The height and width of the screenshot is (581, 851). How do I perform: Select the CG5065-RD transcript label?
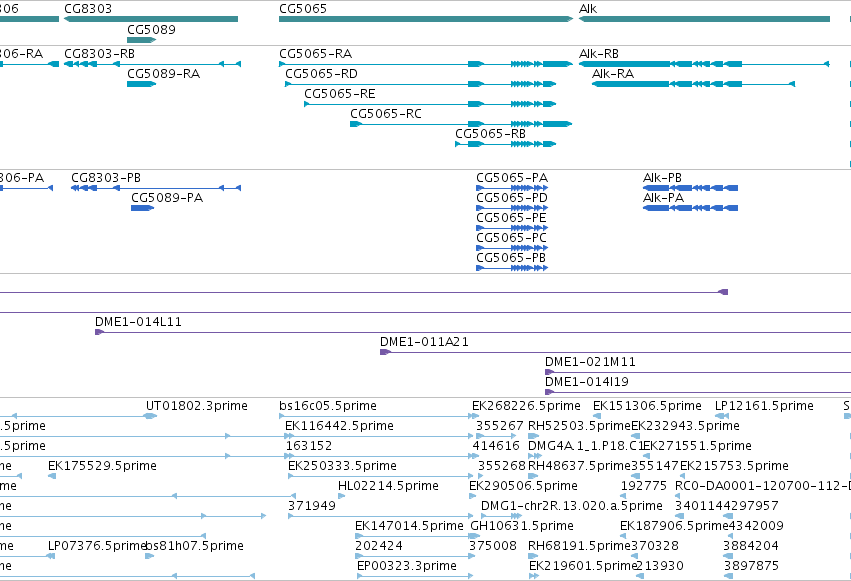point(321,74)
